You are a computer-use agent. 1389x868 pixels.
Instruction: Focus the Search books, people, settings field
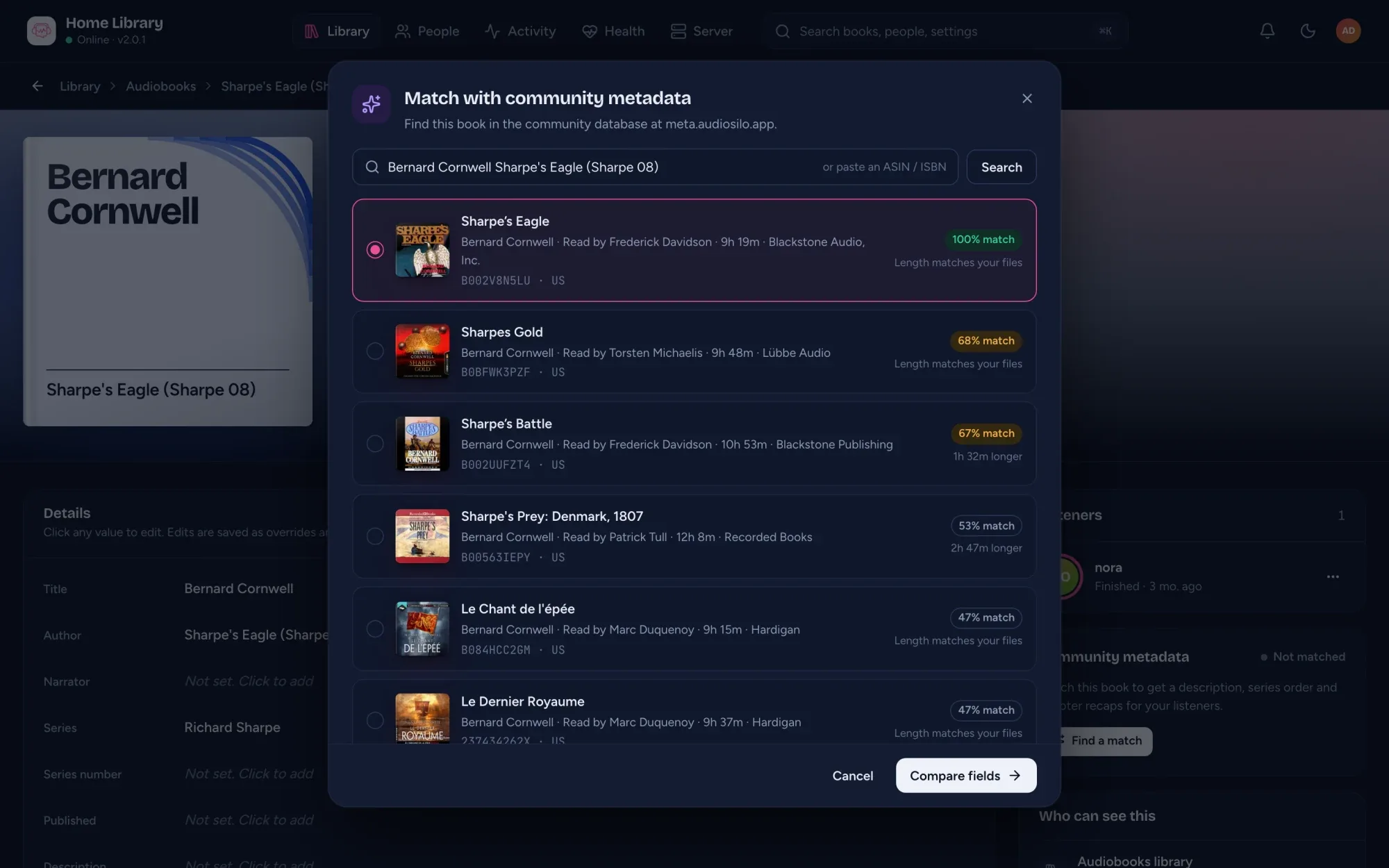945,31
